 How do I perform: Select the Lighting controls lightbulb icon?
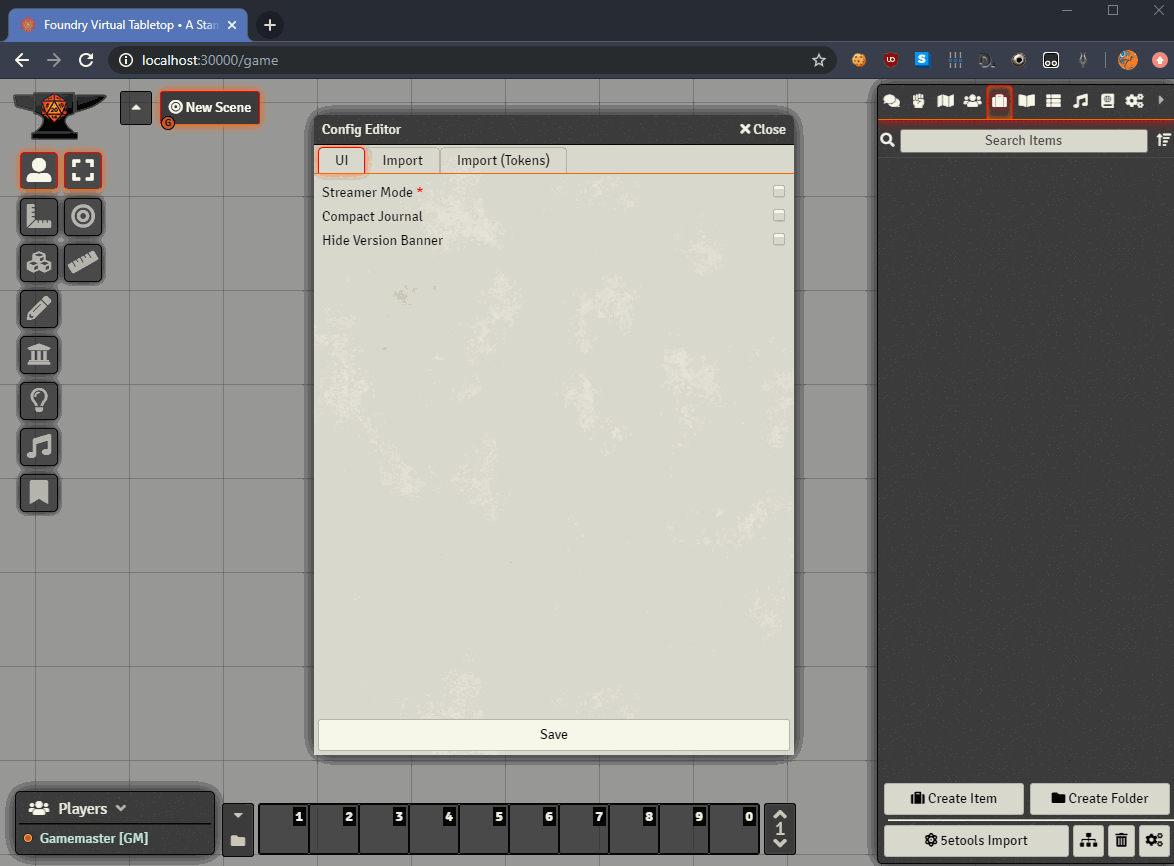(x=39, y=401)
